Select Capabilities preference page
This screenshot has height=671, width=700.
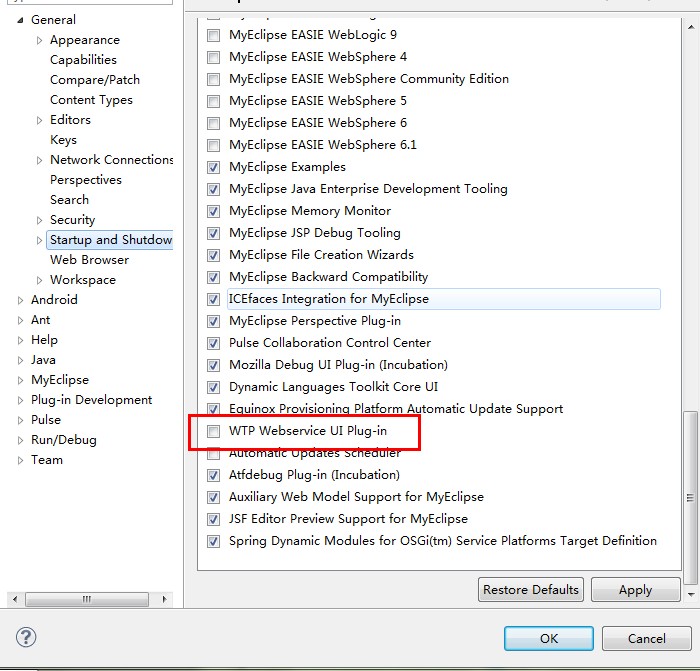click(83, 60)
